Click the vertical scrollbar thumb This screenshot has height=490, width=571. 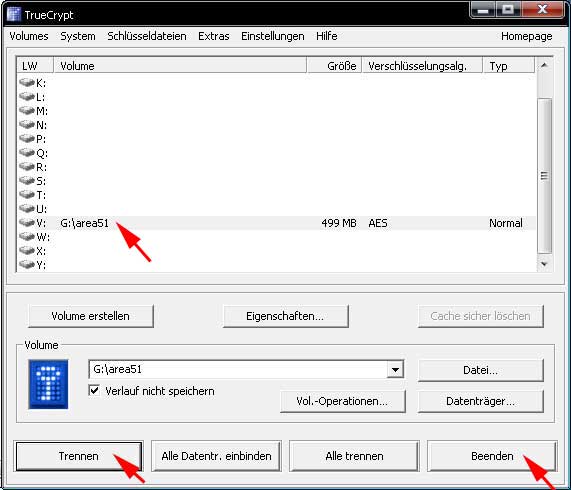[x=544, y=175]
